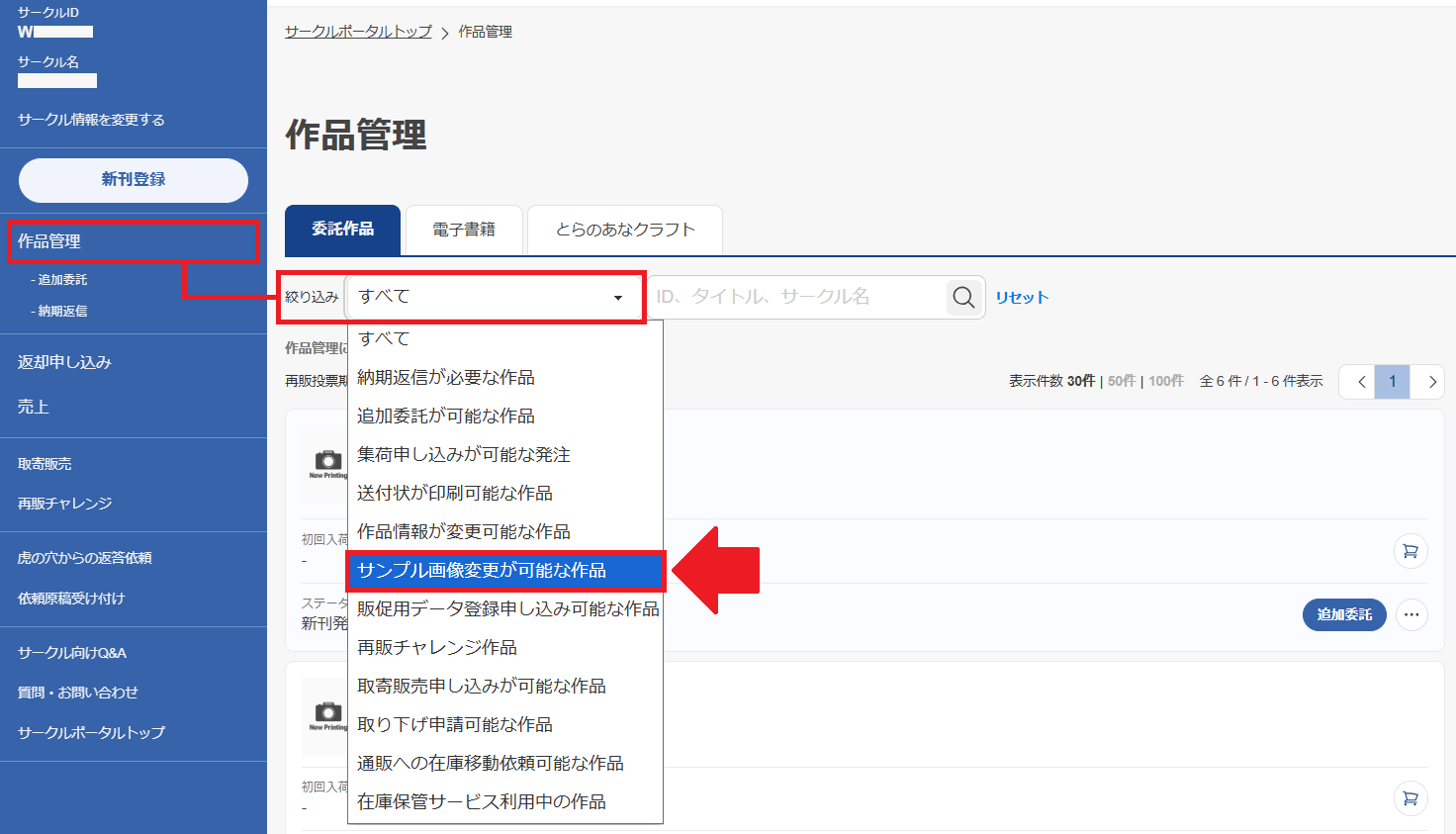Viewport: 1456px width, 834px height.
Task: Switch to the 電子書籍 tab
Action: point(464,231)
